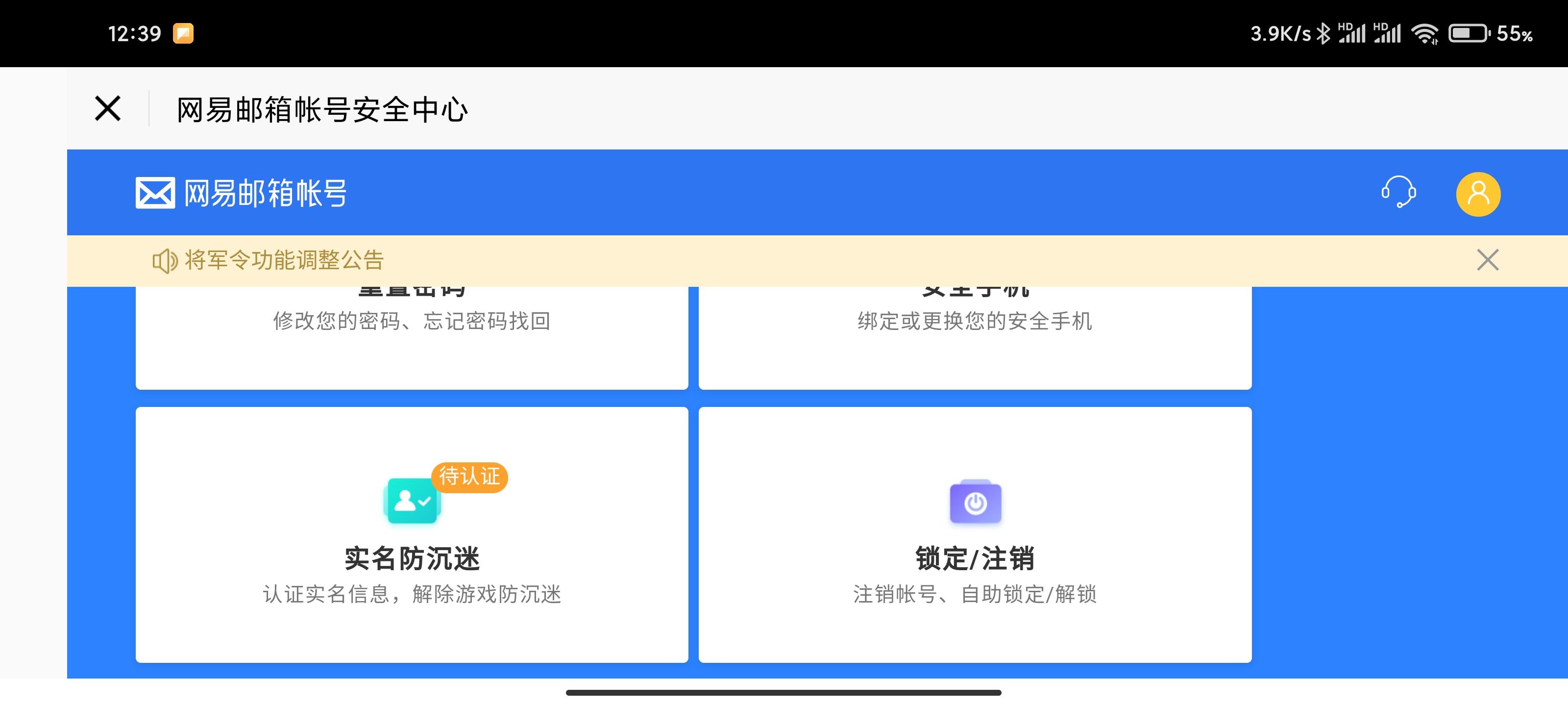Open customer service headset icon
Viewport: 1568px width, 706px height.
tap(1398, 193)
